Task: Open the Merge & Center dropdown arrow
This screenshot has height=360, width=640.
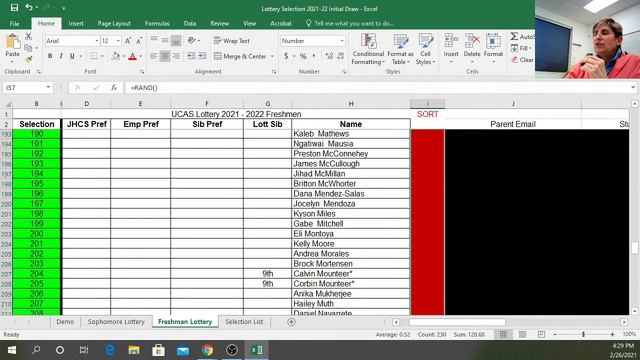Action: [x=272, y=56]
